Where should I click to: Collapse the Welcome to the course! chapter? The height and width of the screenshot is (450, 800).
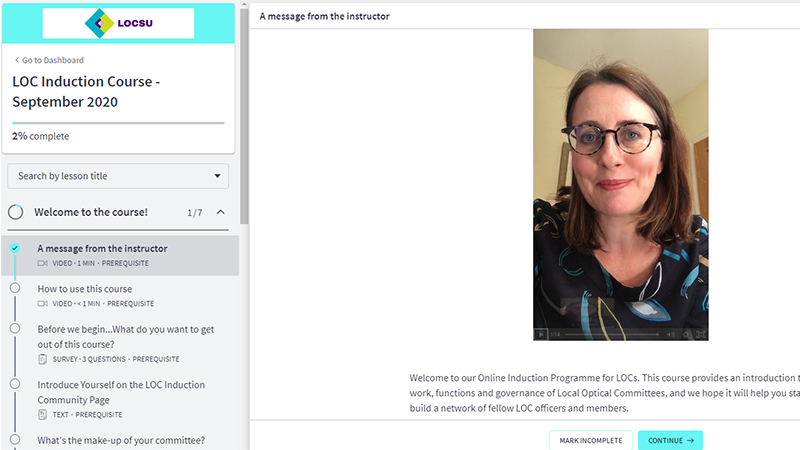pos(220,212)
